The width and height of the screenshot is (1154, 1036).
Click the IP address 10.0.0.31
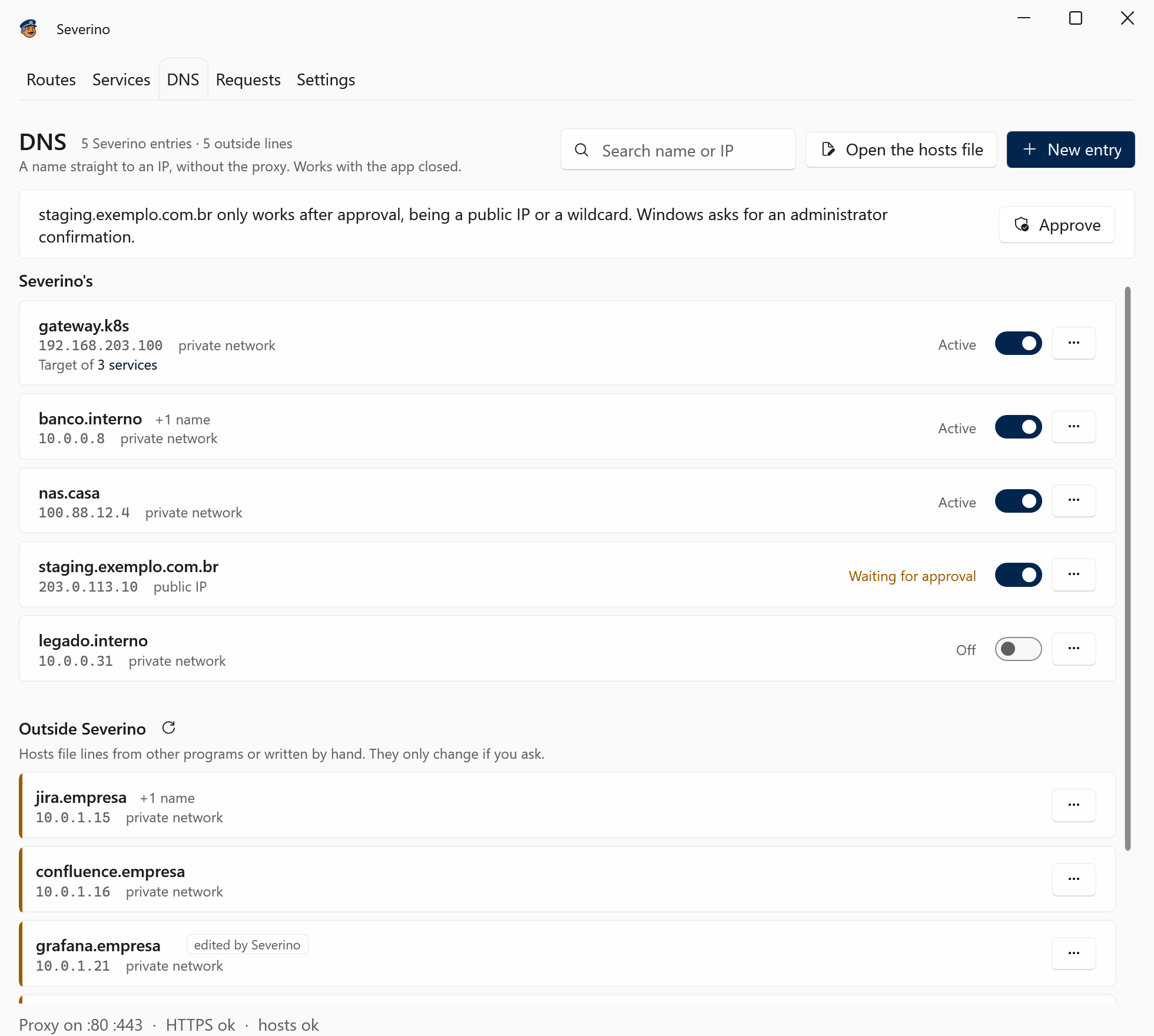pyautogui.click(x=76, y=661)
